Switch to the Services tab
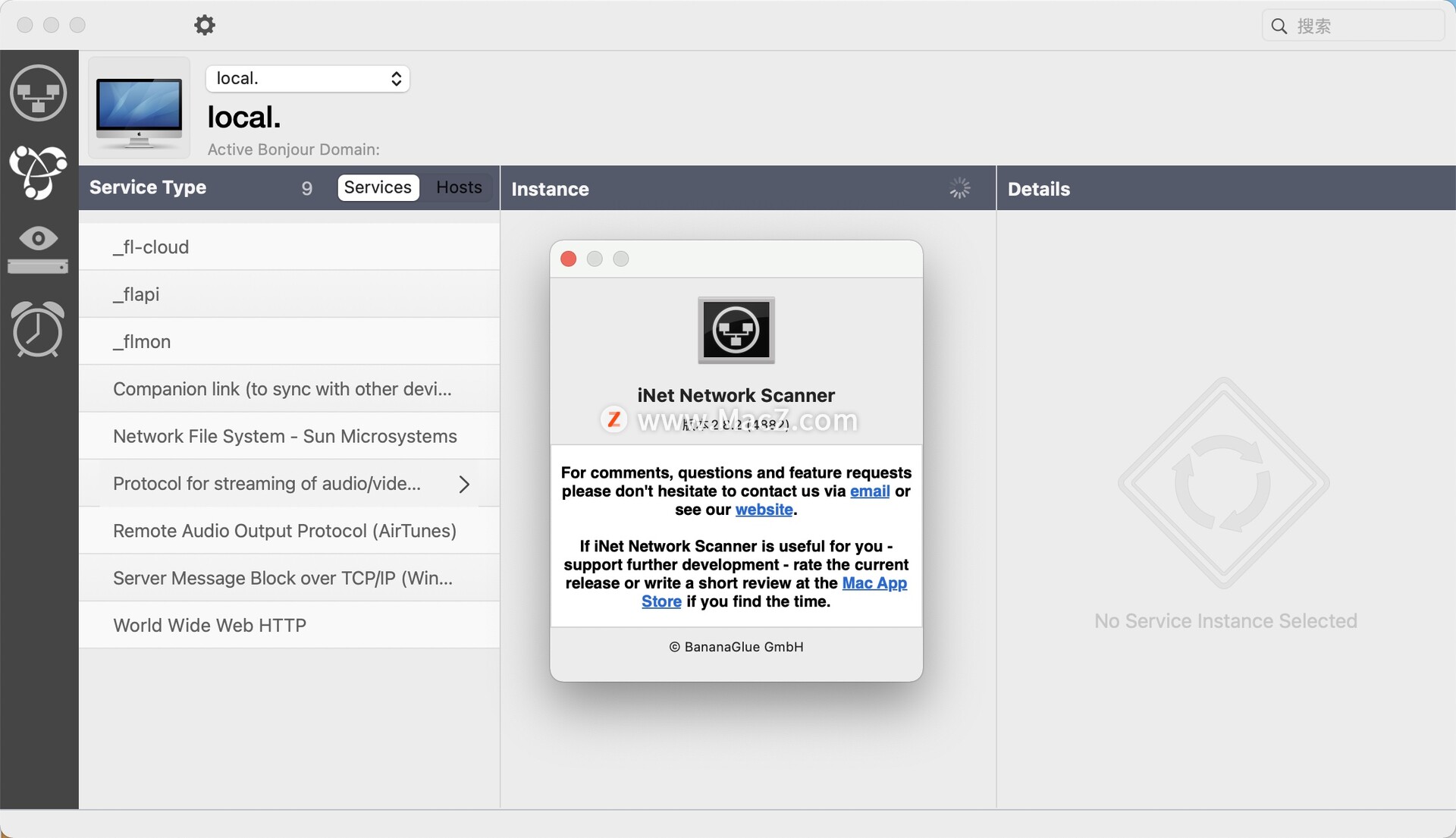The height and width of the screenshot is (838, 1456). (378, 188)
